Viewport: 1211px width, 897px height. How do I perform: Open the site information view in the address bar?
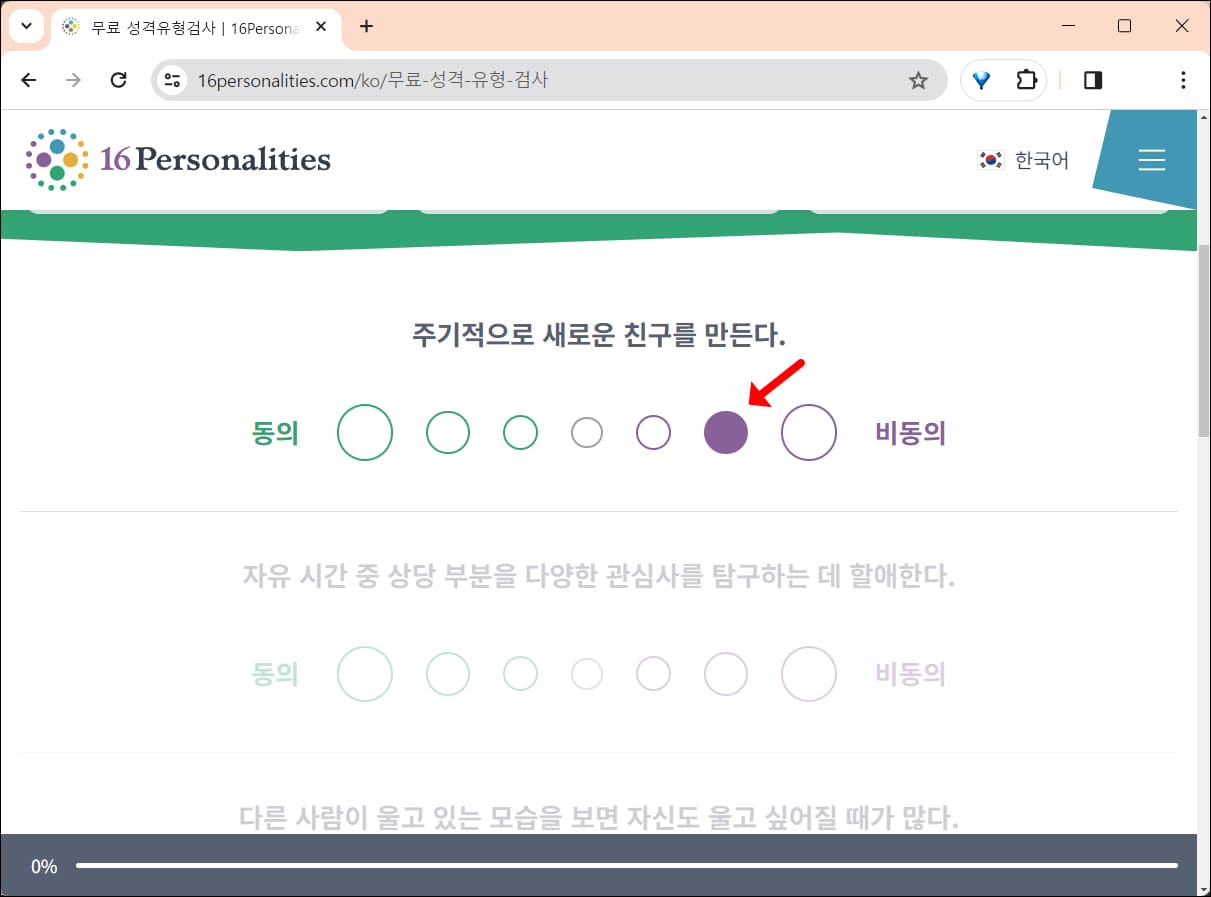click(172, 80)
